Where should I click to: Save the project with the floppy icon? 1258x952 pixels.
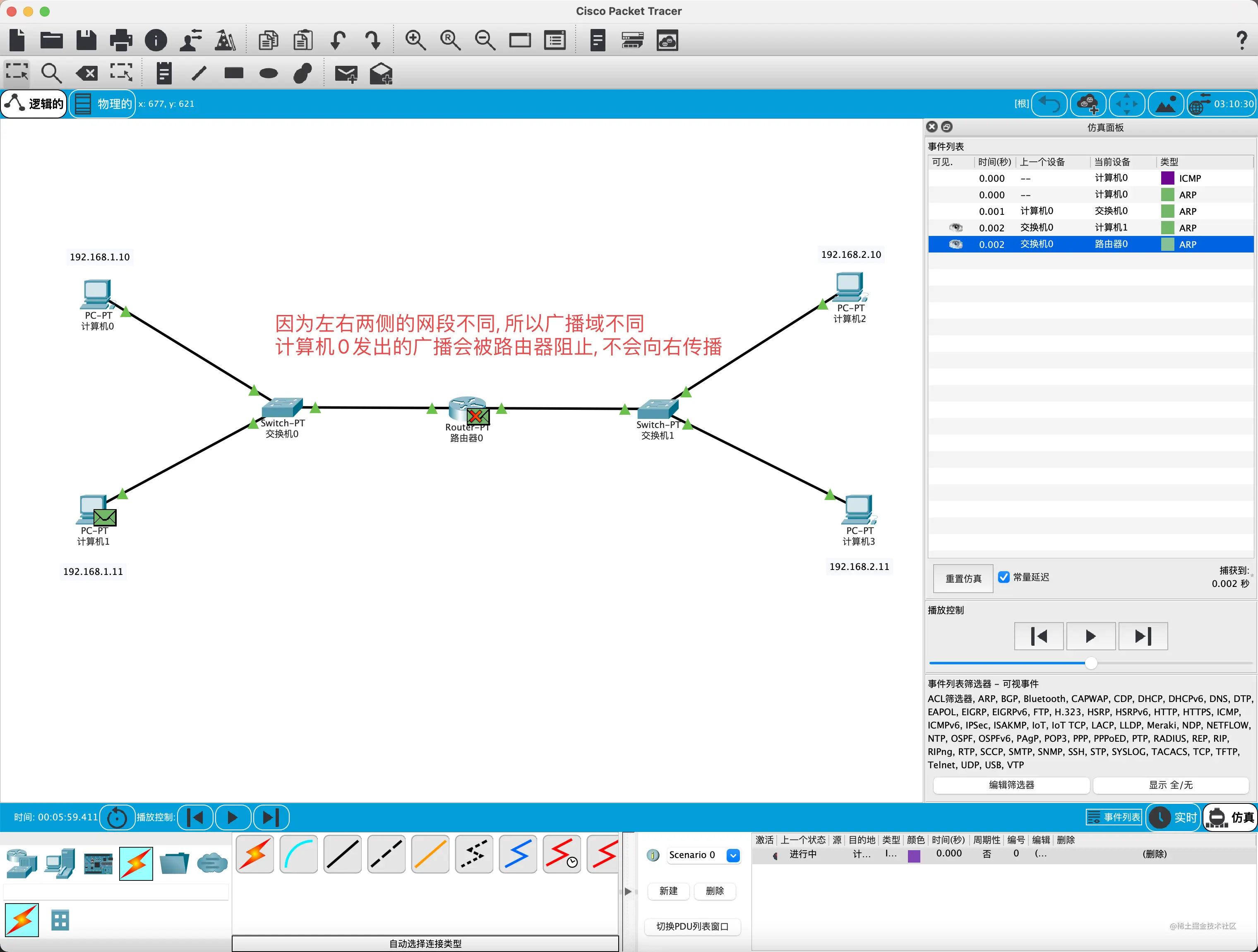[x=86, y=41]
